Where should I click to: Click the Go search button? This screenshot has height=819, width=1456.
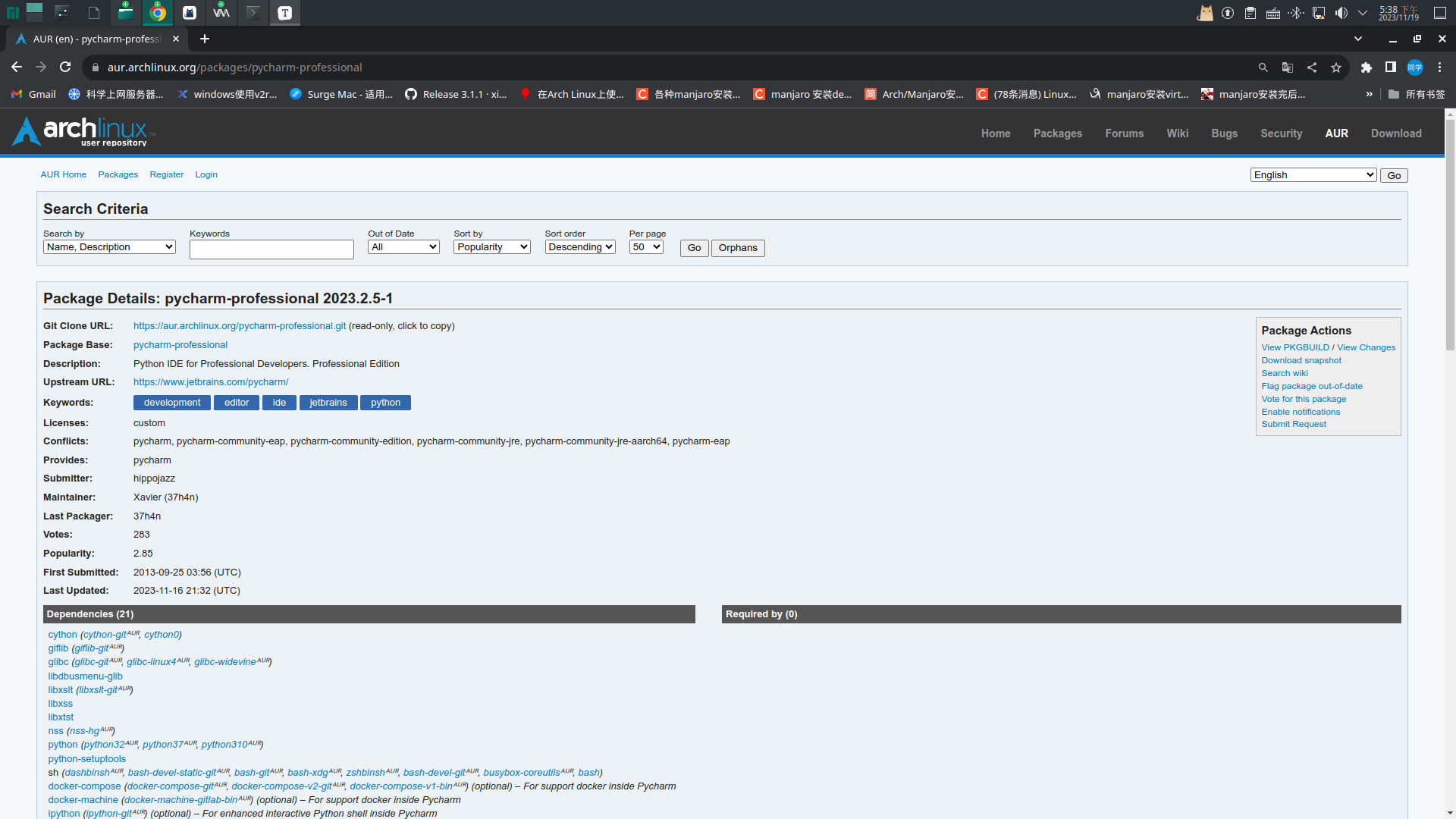click(x=693, y=247)
